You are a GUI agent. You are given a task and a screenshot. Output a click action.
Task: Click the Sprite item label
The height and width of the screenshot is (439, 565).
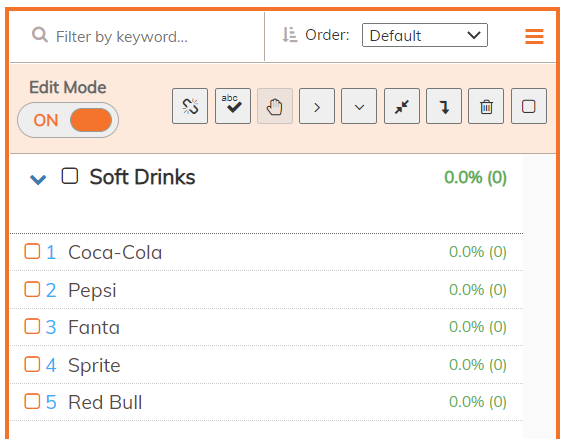click(94, 365)
